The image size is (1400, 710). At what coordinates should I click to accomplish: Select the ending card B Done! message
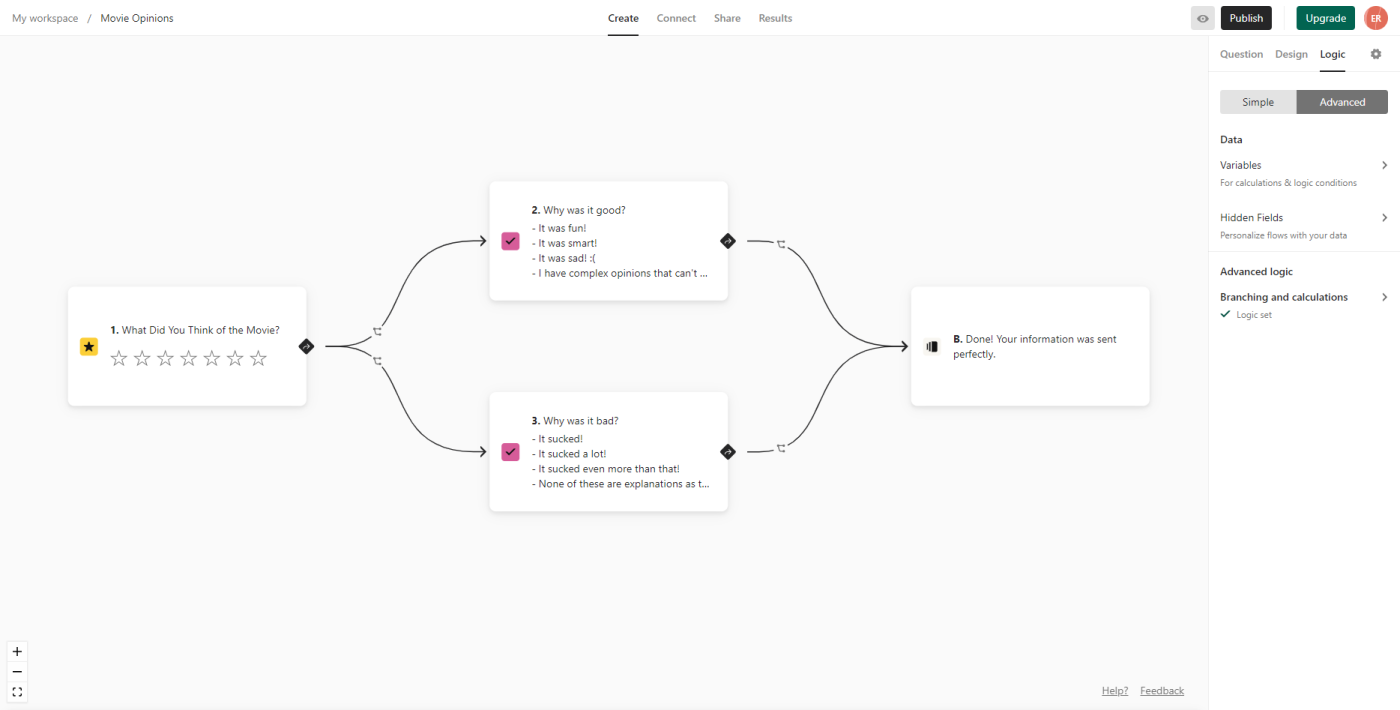tap(1030, 346)
